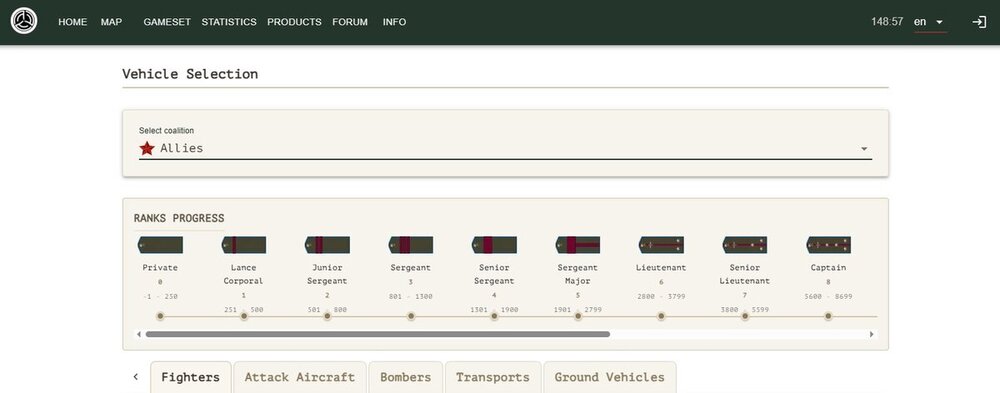This screenshot has height=393, width=1000.
Task: Click the Captain progress marker dot
Action: coord(828,316)
